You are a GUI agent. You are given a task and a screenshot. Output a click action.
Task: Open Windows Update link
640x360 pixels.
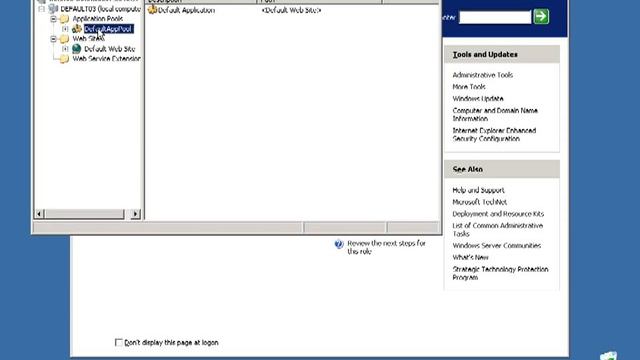pos(478,98)
